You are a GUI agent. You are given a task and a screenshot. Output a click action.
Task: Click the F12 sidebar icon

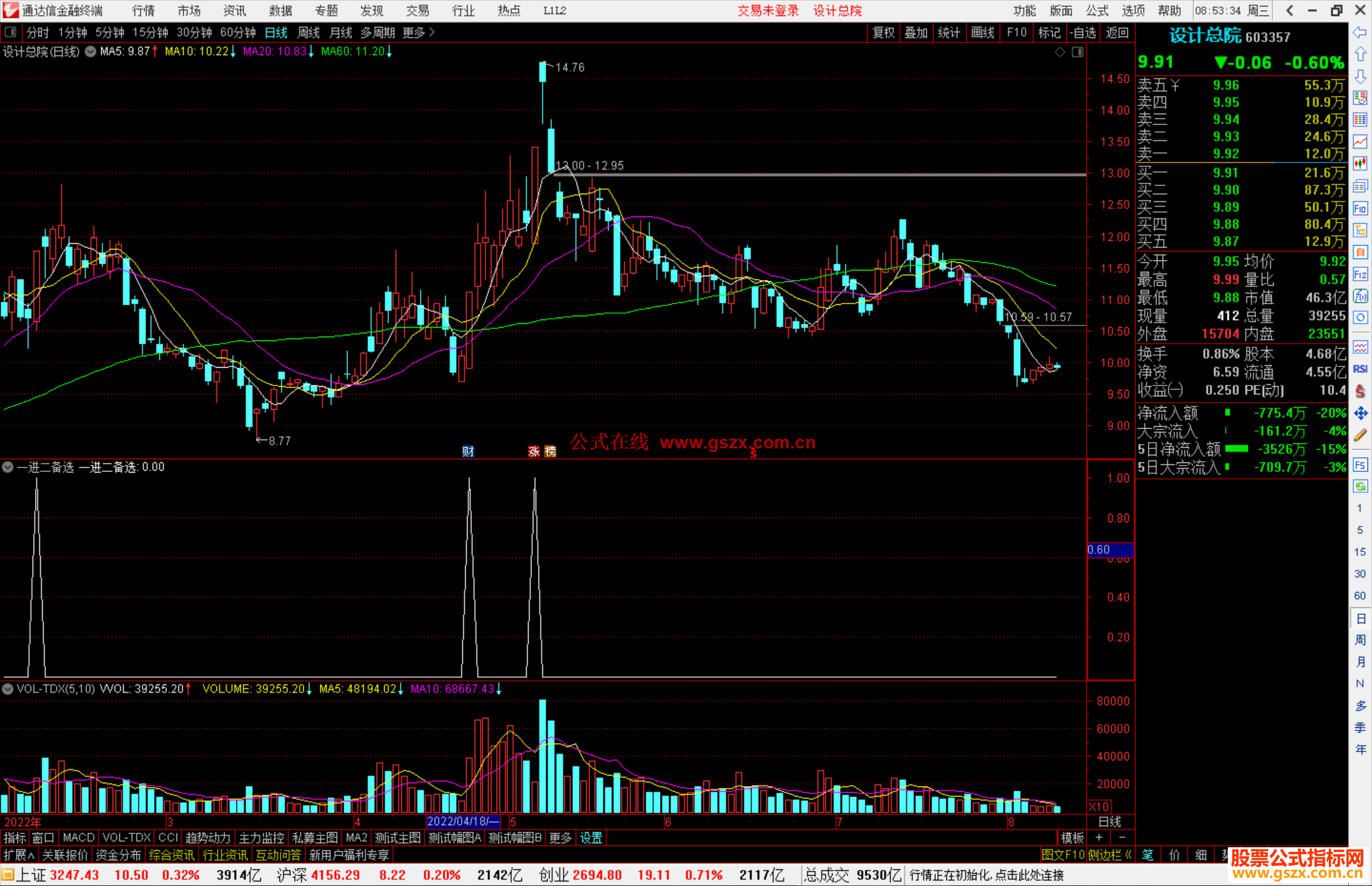(x=1360, y=274)
